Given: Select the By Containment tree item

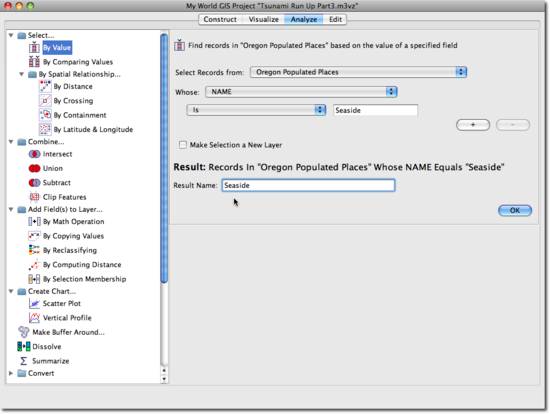Looking at the screenshot, I should (80, 115).
